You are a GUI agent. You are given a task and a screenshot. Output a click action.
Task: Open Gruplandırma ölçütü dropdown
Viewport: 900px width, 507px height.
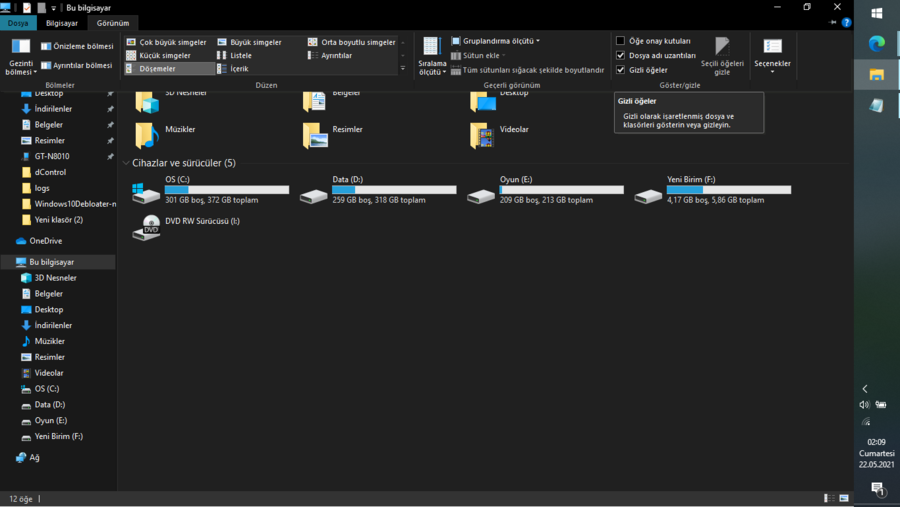496,41
